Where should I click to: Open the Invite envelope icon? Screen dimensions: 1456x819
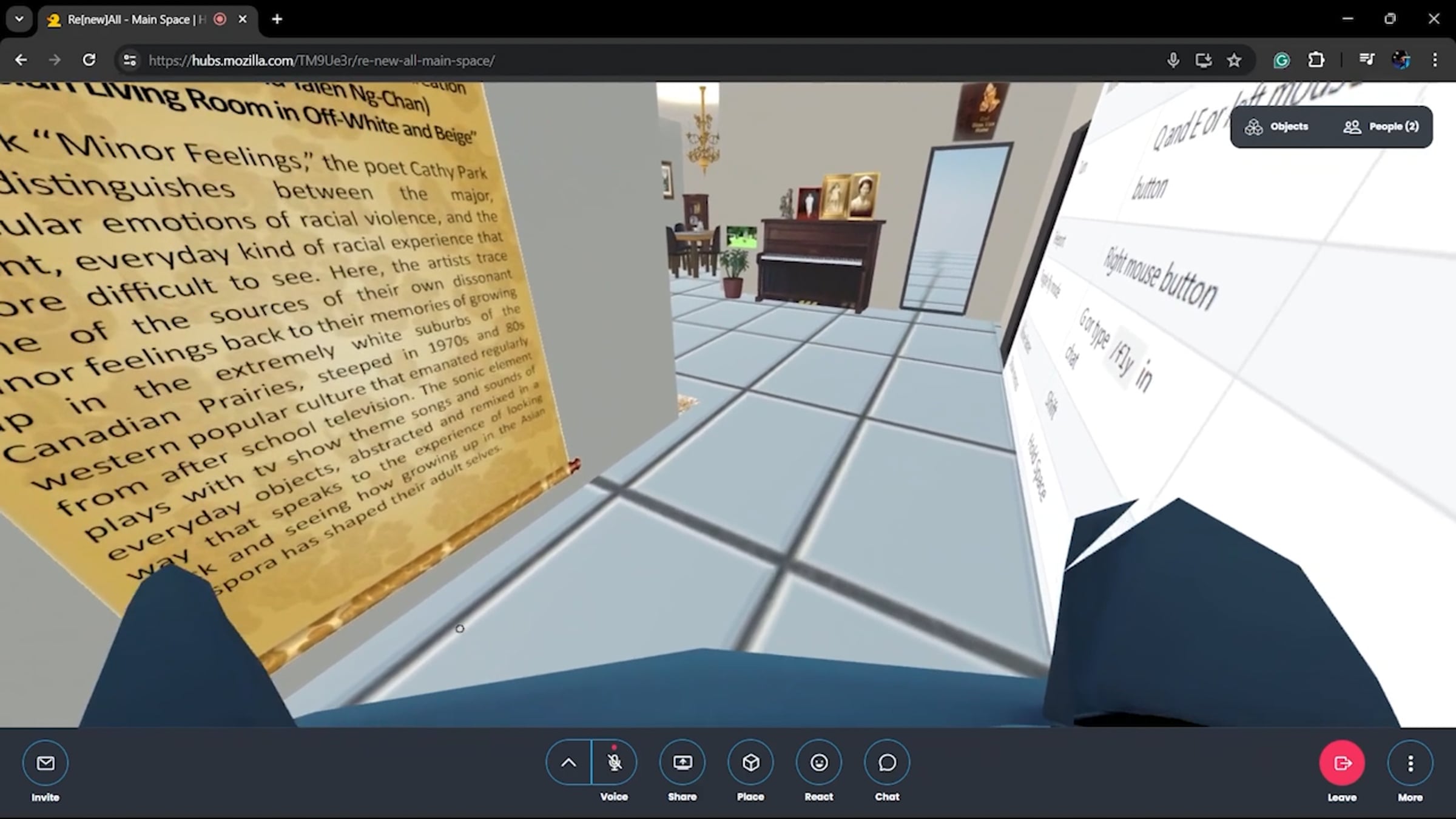(45, 763)
